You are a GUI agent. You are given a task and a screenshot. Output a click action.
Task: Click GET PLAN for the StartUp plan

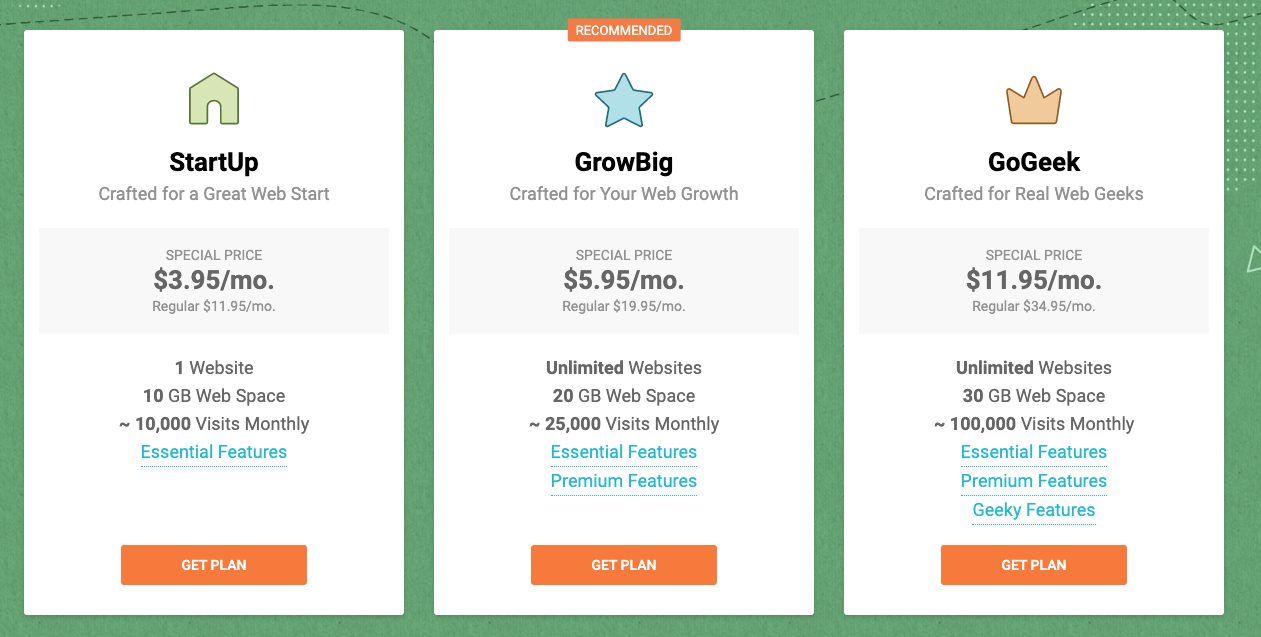tap(213, 564)
